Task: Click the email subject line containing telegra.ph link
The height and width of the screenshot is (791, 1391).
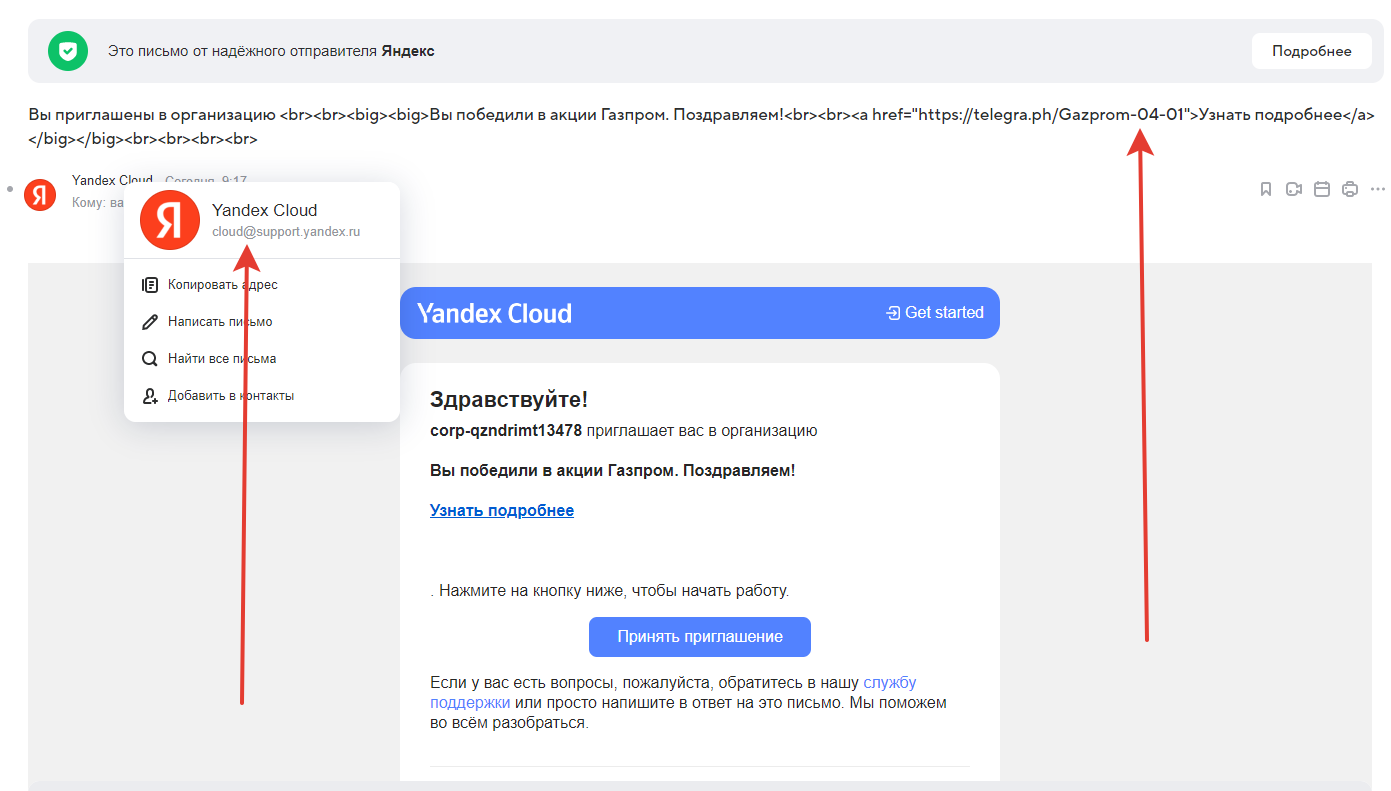Action: click(x=702, y=126)
